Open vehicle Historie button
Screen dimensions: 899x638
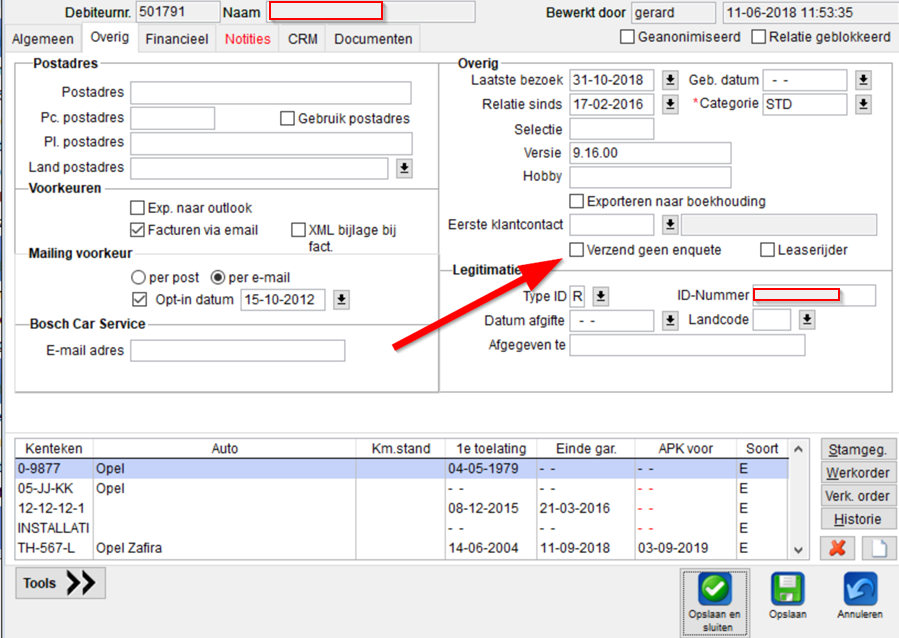(858, 519)
